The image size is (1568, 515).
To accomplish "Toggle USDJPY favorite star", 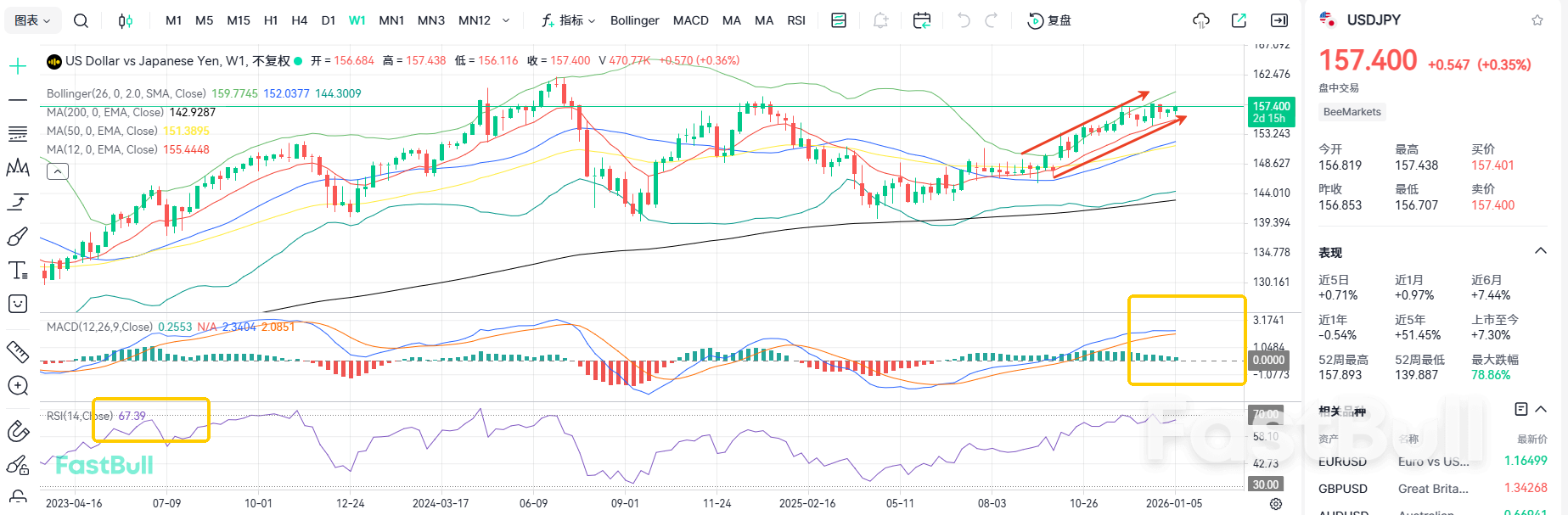I will [1537, 20].
